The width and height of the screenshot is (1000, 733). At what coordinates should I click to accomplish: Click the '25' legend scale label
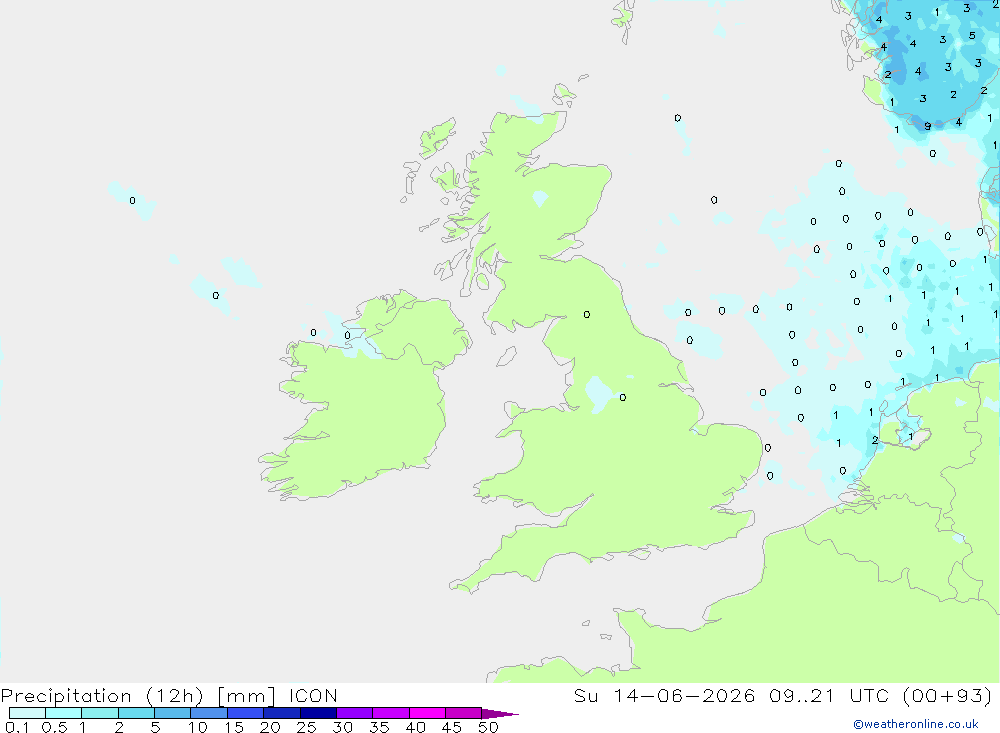pyautogui.click(x=306, y=727)
